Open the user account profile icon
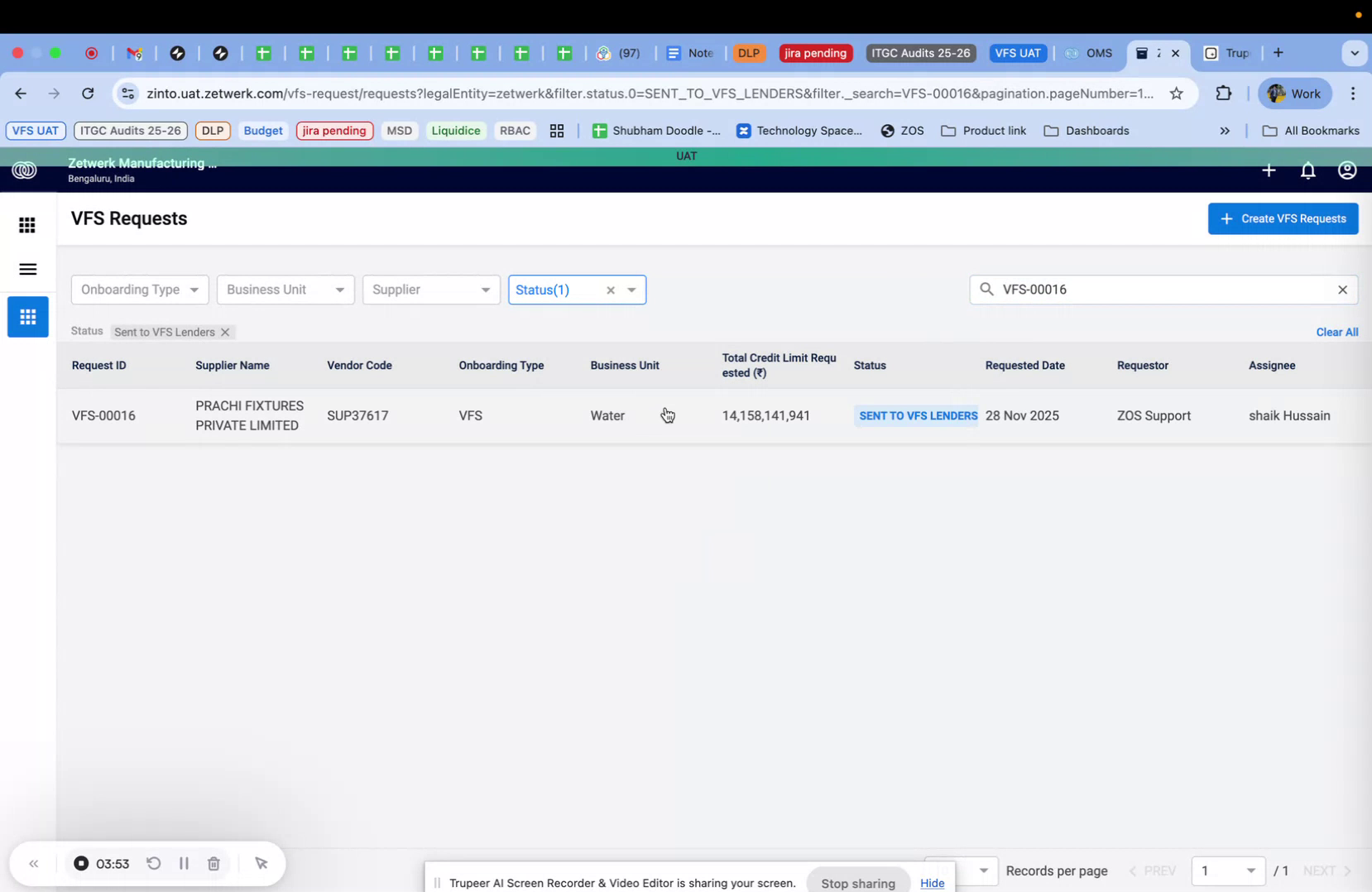Screen dimensions: 1372x892 (1346, 170)
